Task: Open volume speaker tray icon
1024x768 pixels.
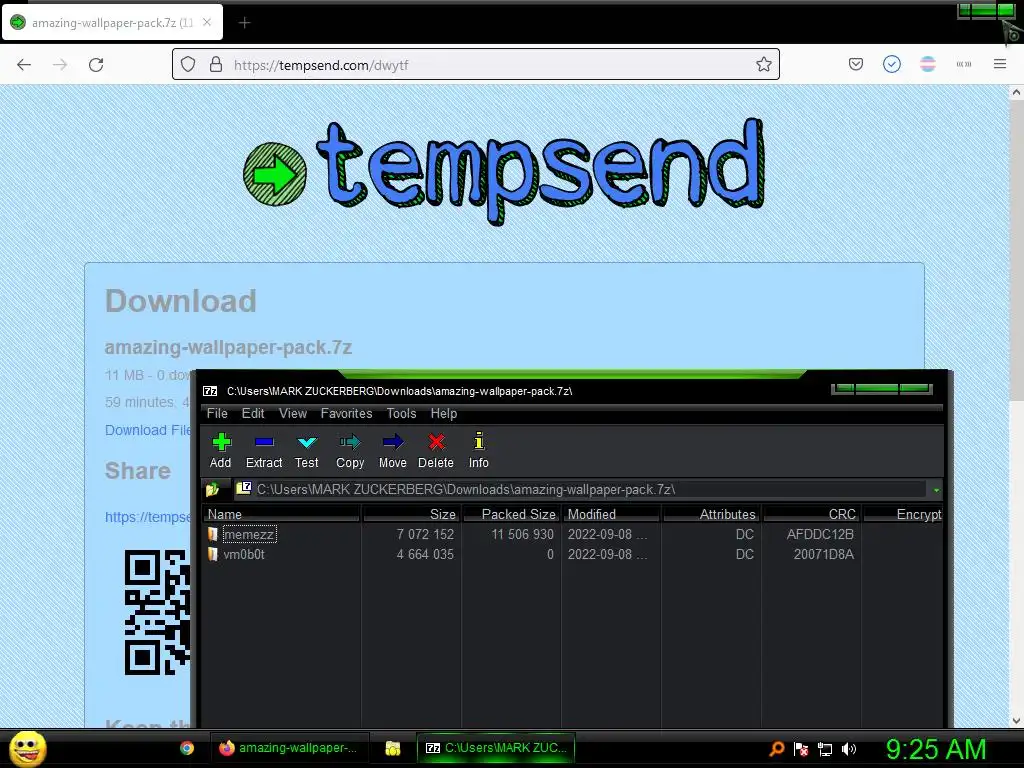Action: coord(848,749)
